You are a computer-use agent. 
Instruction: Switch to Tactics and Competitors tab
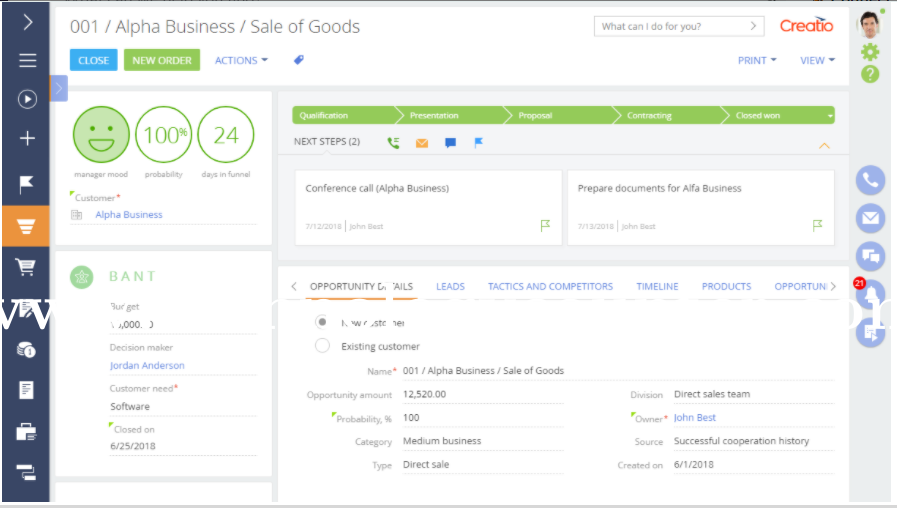click(550, 286)
